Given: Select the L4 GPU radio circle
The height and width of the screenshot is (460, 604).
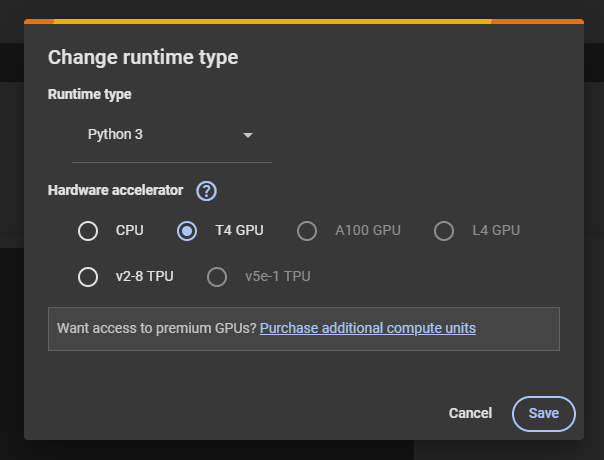Looking at the screenshot, I should (x=444, y=231).
